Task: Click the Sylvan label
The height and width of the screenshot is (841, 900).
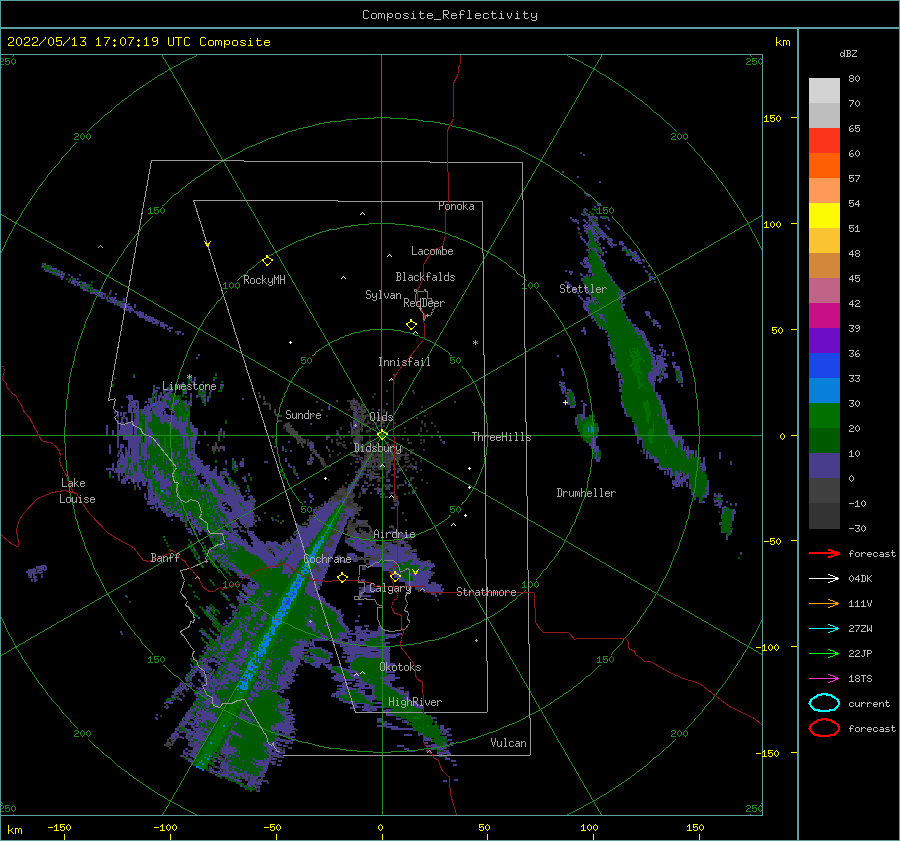Action: pos(383,295)
